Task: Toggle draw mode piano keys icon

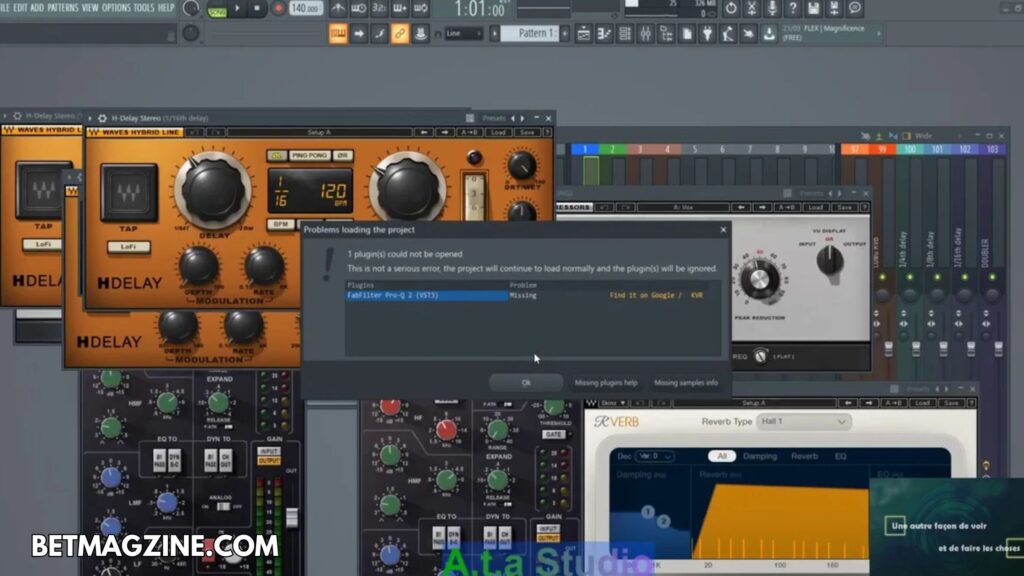Action: click(x=338, y=33)
